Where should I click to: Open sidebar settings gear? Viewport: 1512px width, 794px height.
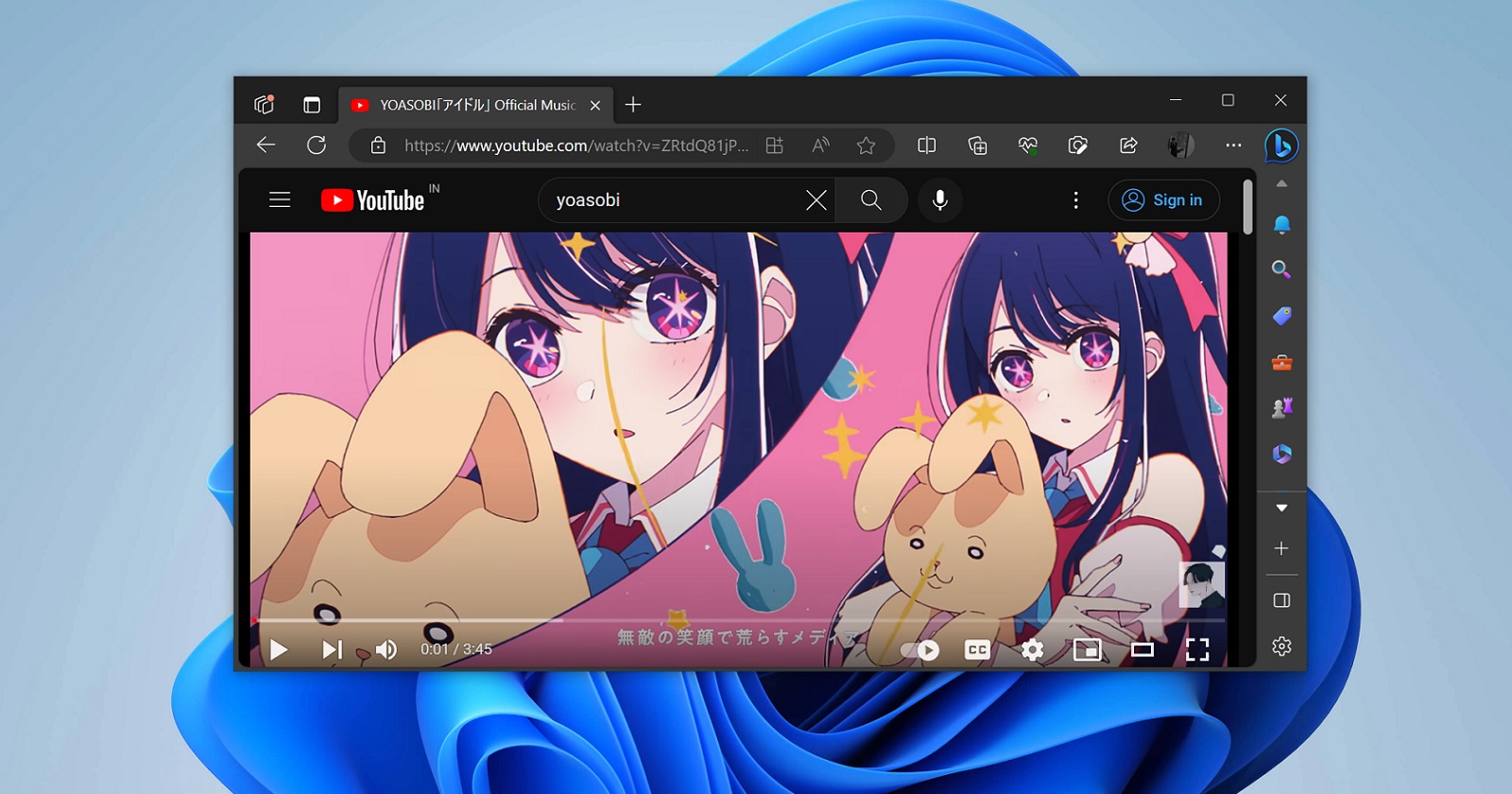(1281, 647)
